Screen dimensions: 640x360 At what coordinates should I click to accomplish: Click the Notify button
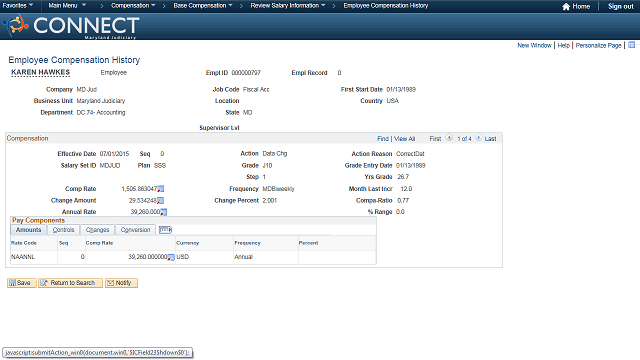click(121, 283)
